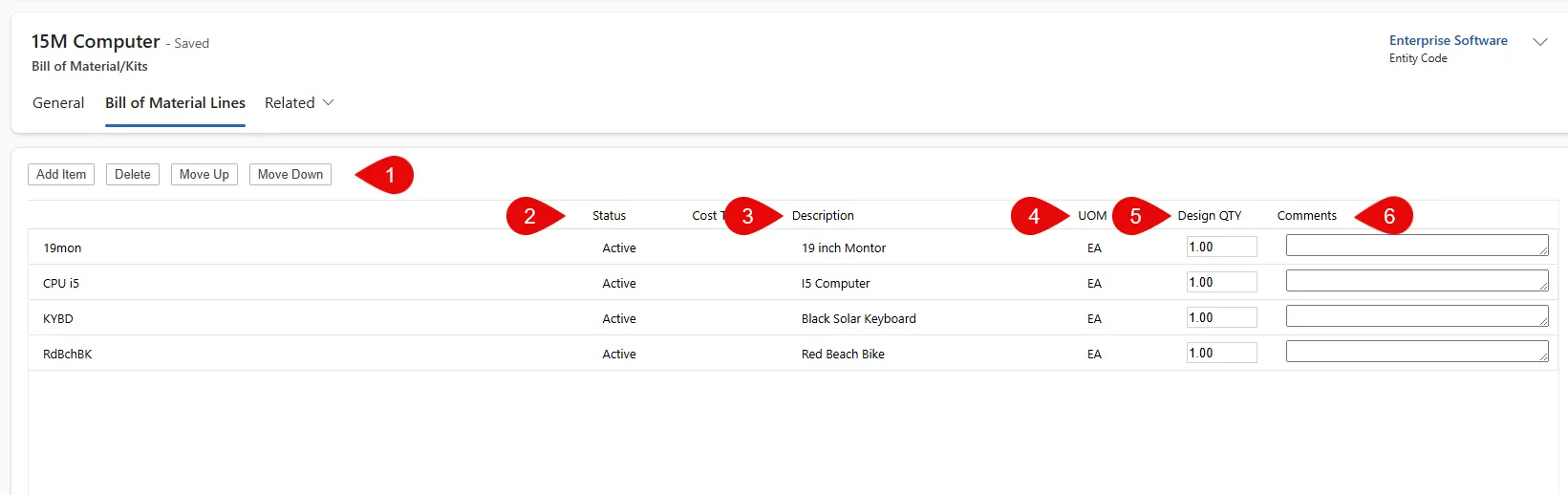Viewport: 1568px width, 495px height.
Task: Edit Design QTY field for CPU i5 row
Action: (1221, 282)
